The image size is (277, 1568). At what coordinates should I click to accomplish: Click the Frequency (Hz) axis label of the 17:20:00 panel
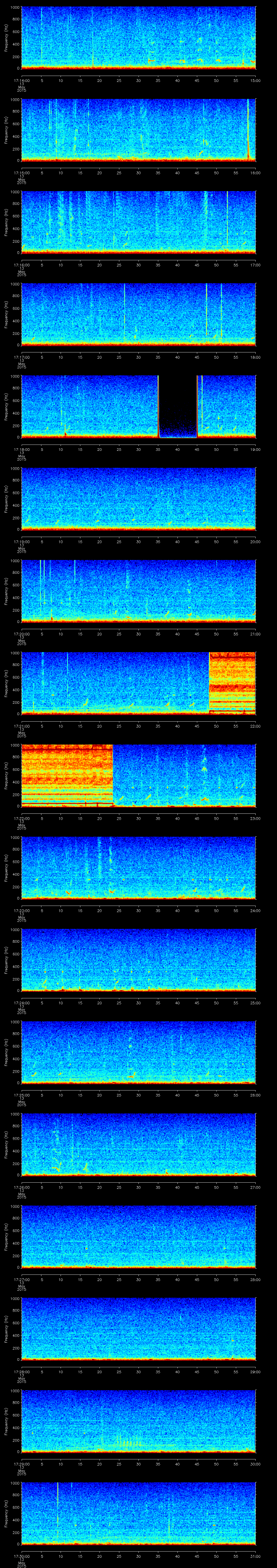pos(6,591)
